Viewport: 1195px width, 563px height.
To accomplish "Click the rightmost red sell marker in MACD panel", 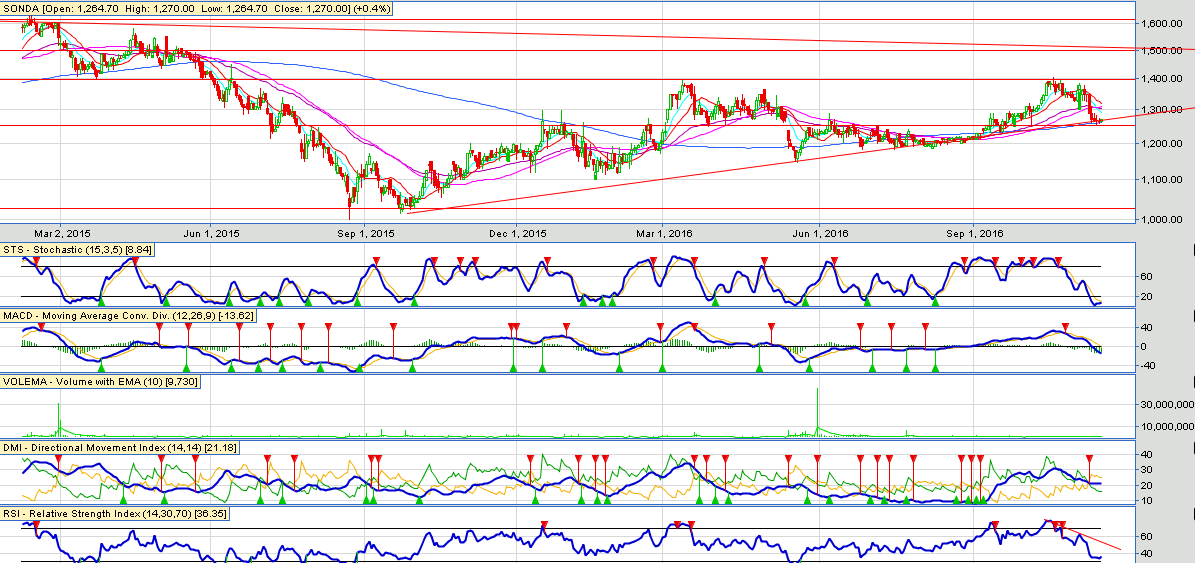I will (1064, 326).
